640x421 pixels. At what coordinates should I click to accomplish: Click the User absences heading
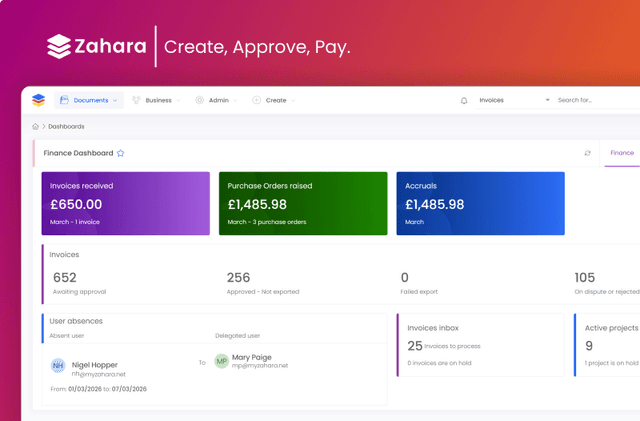76,321
